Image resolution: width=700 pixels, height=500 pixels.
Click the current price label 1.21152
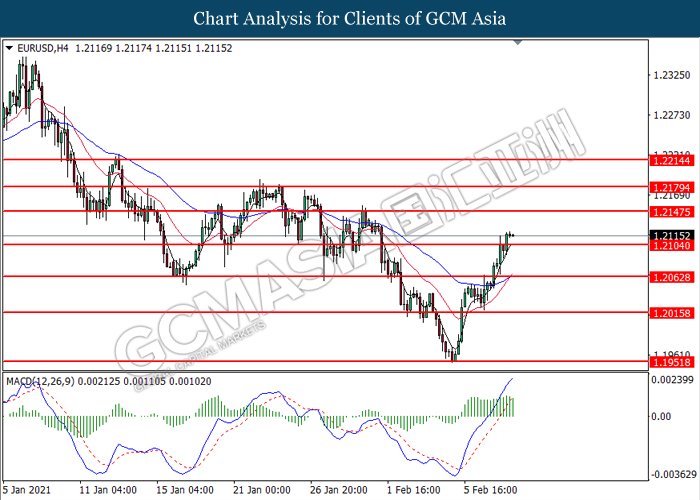[671, 235]
